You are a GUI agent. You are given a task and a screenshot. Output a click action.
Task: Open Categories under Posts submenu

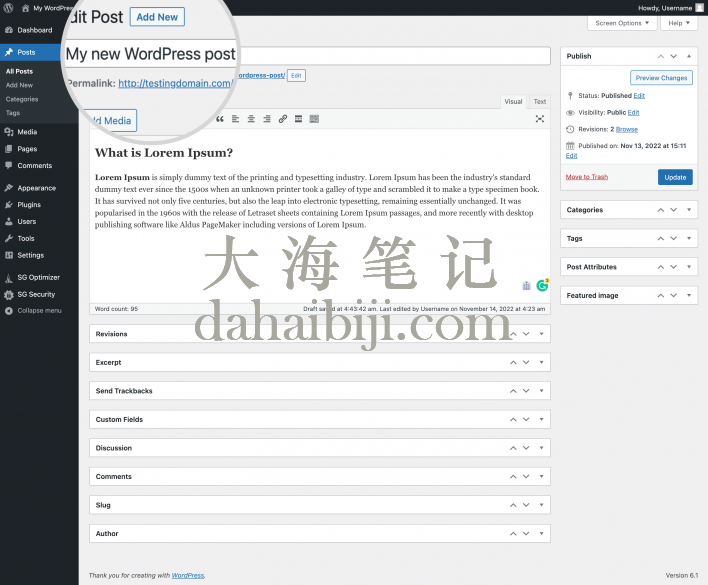[x=22, y=99]
